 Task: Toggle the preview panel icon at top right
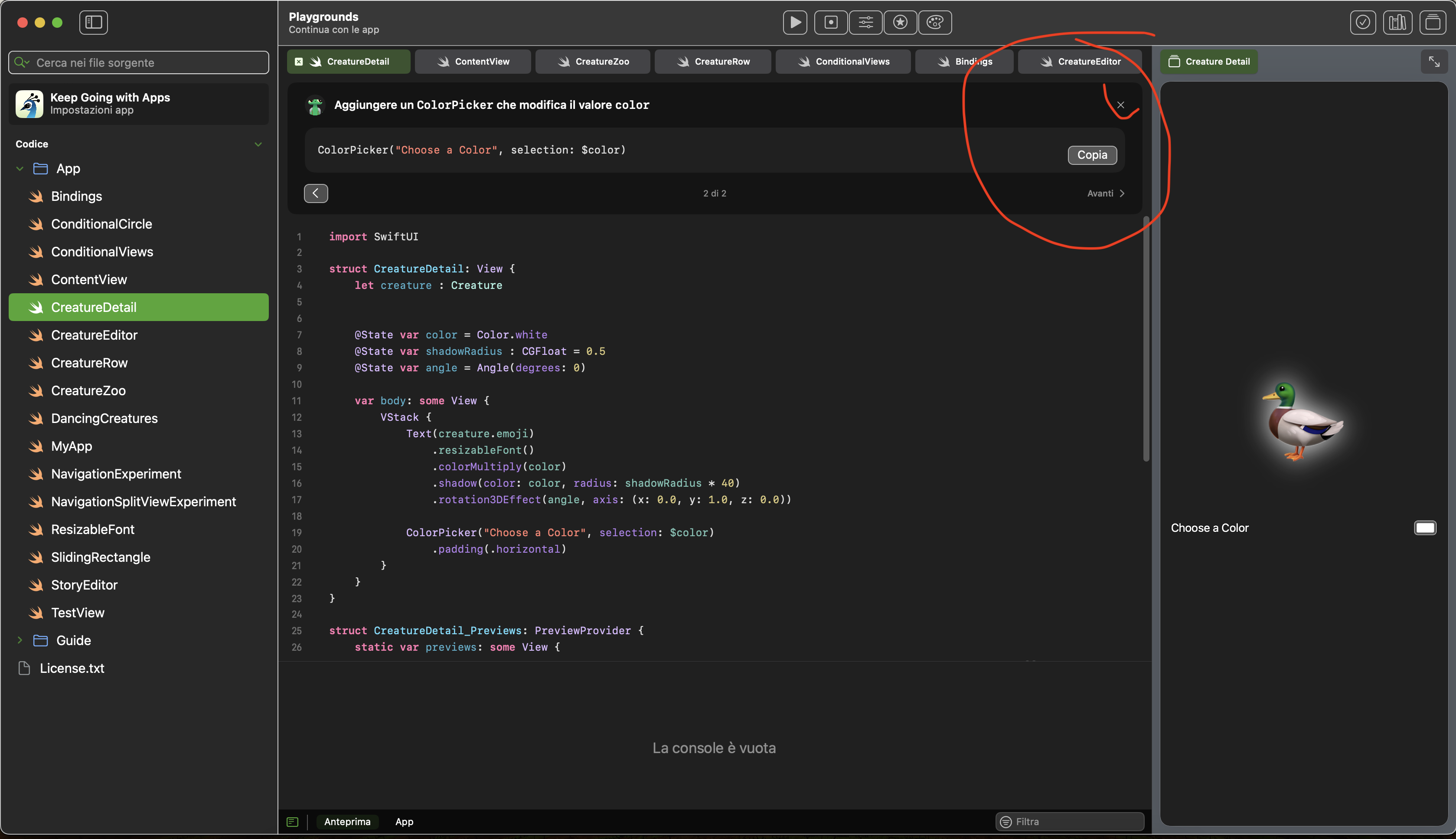1433,23
